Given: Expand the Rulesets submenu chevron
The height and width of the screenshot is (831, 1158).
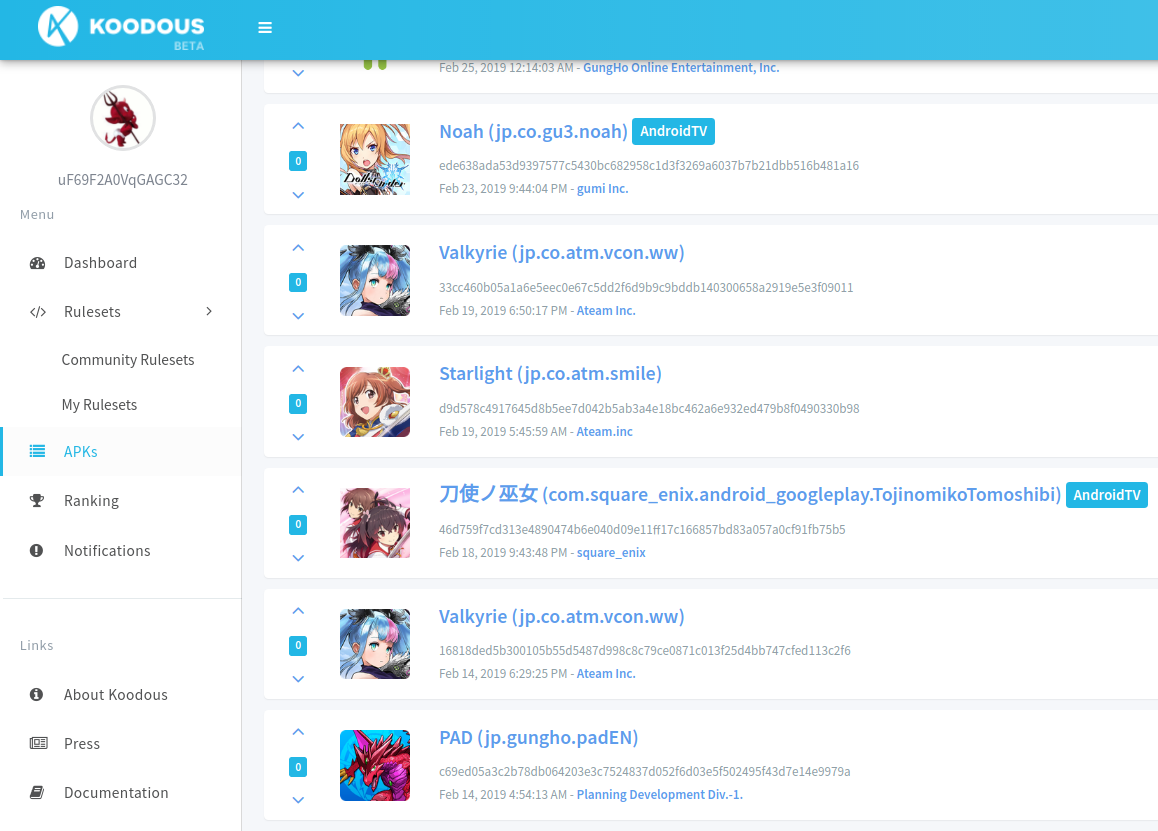Looking at the screenshot, I should [209, 312].
